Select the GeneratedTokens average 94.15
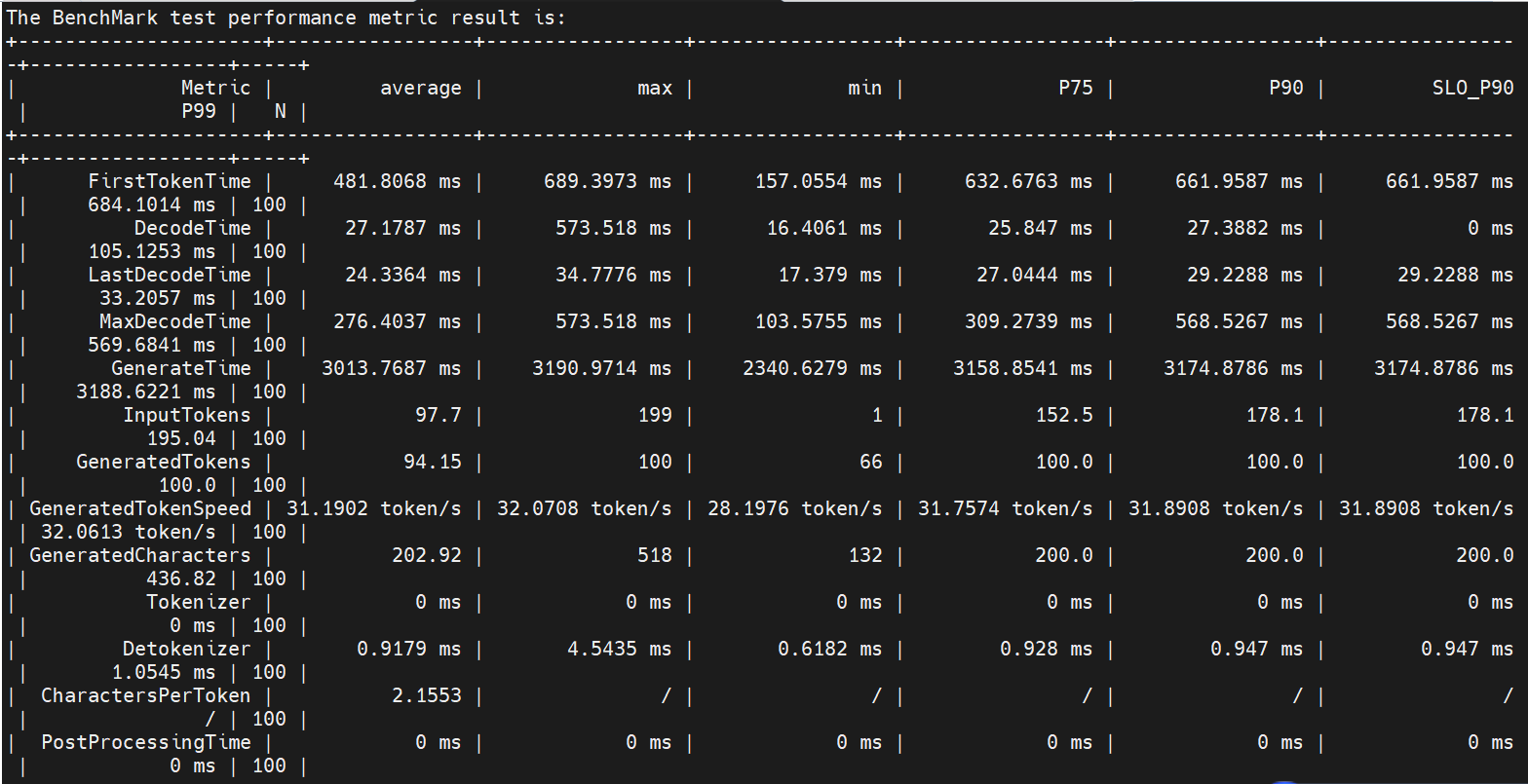The width and height of the screenshot is (1528, 784). (433, 462)
